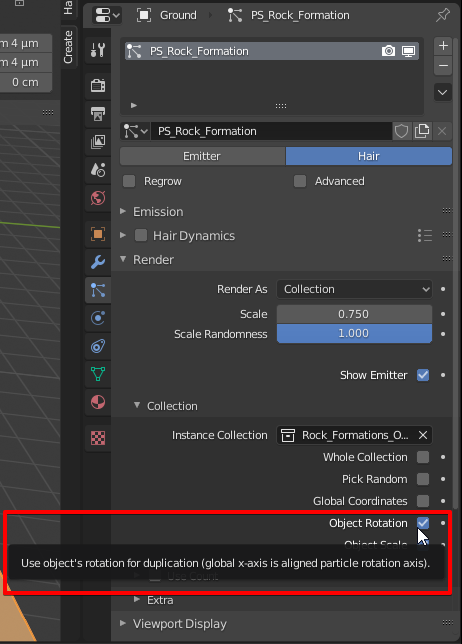Open the Output properties tab
462x644 pixels.
(x=98, y=114)
